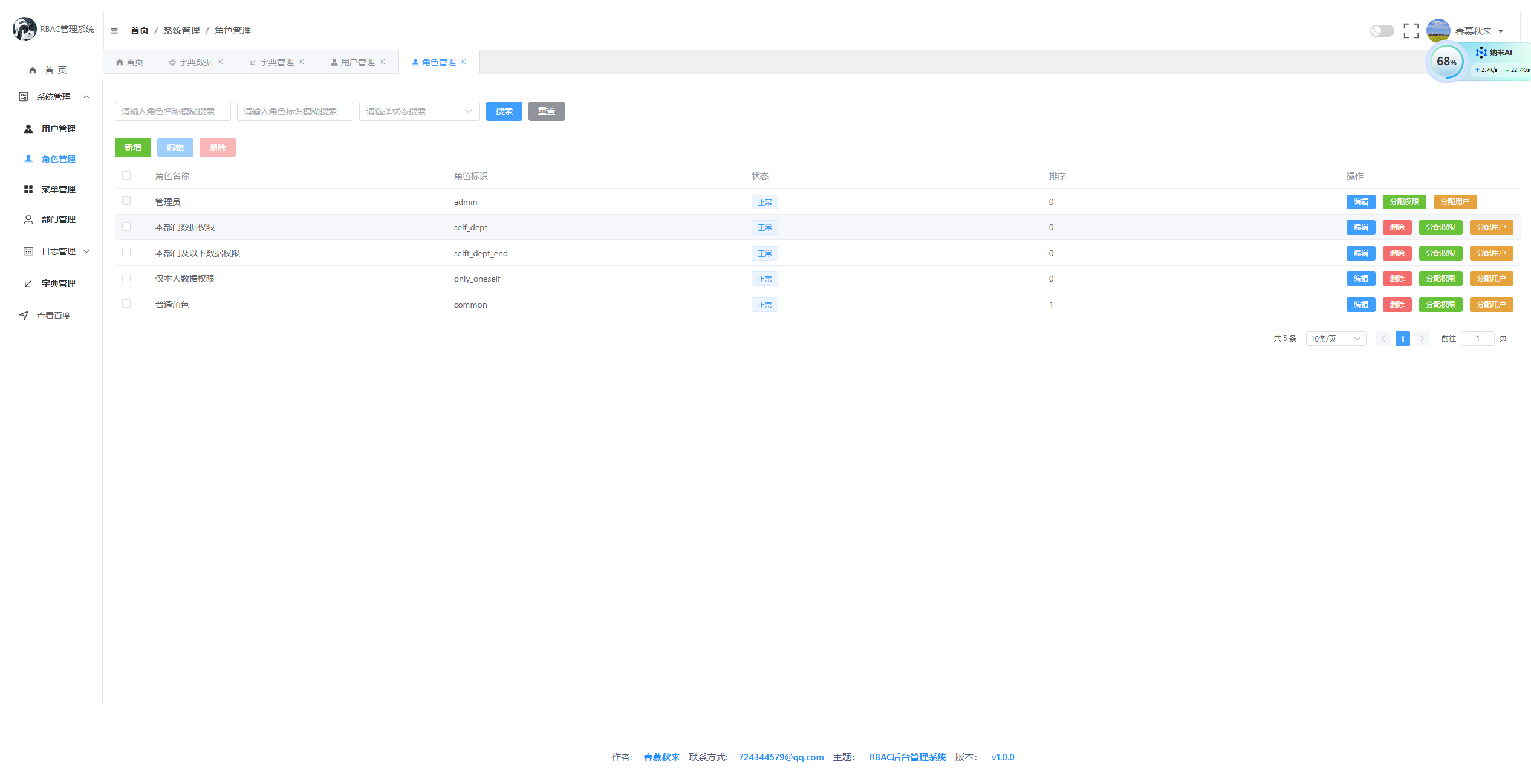Click the 请输入角色名称模糊搜索 input field
This screenshot has height=784, width=1531.
(172, 111)
